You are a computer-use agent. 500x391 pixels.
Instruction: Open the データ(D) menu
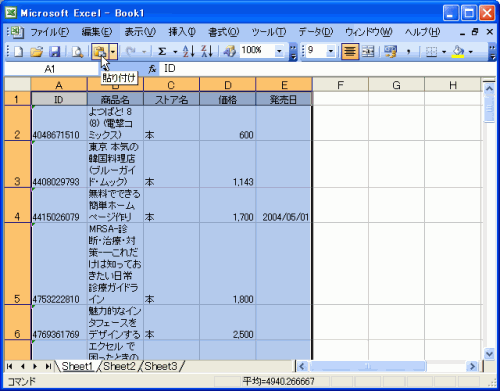pos(316,32)
